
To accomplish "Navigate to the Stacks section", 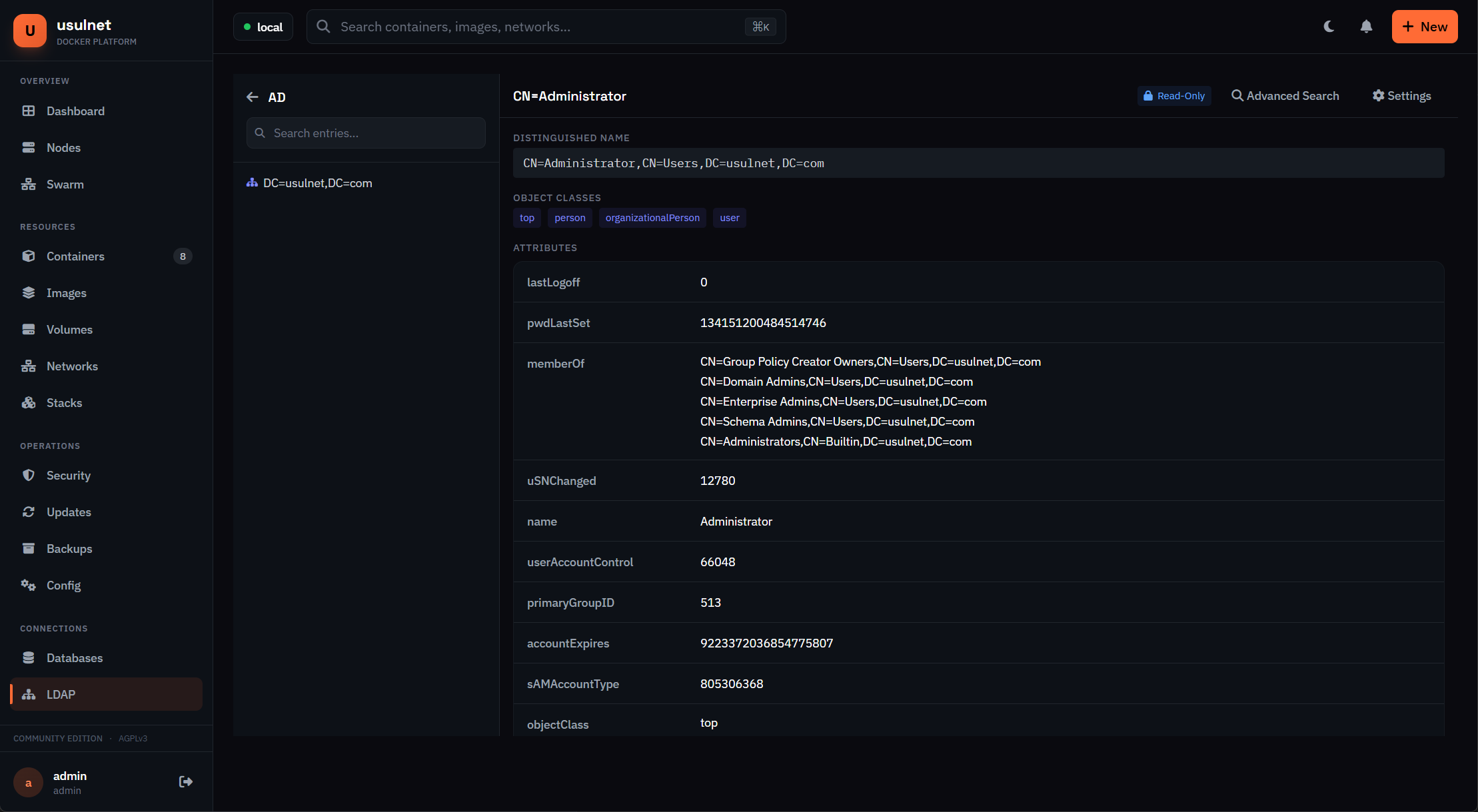I will click(x=64, y=402).
